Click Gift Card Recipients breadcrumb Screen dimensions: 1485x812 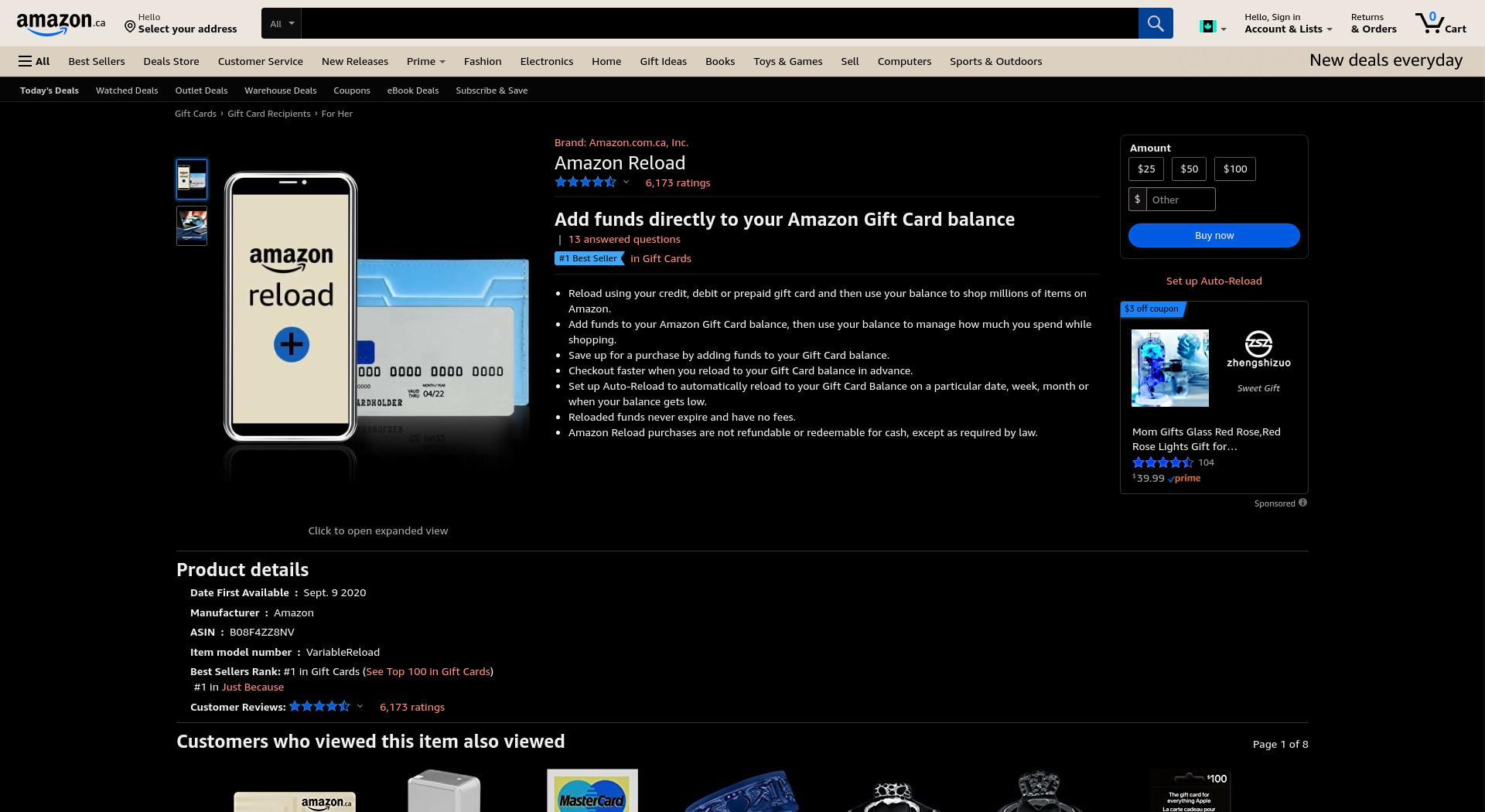pyautogui.click(x=269, y=114)
